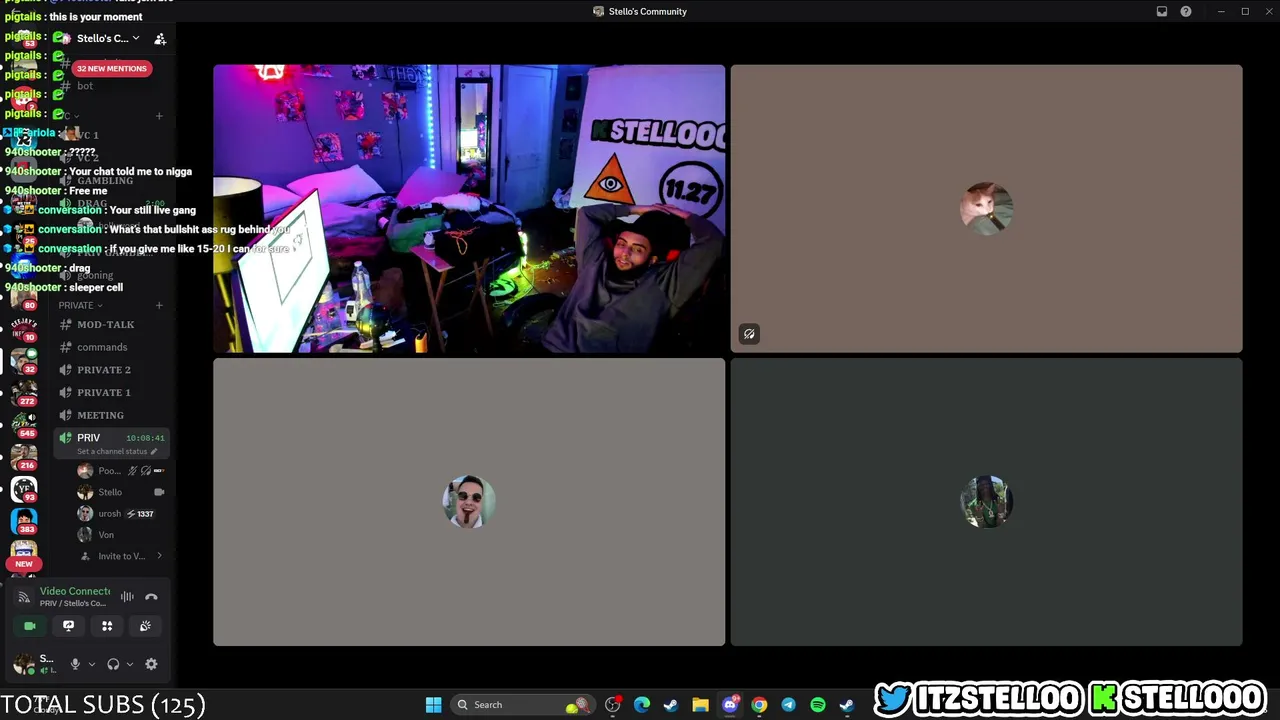Open Telegram from taskbar
The height and width of the screenshot is (720, 1280).
pyautogui.click(x=788, y=705)
